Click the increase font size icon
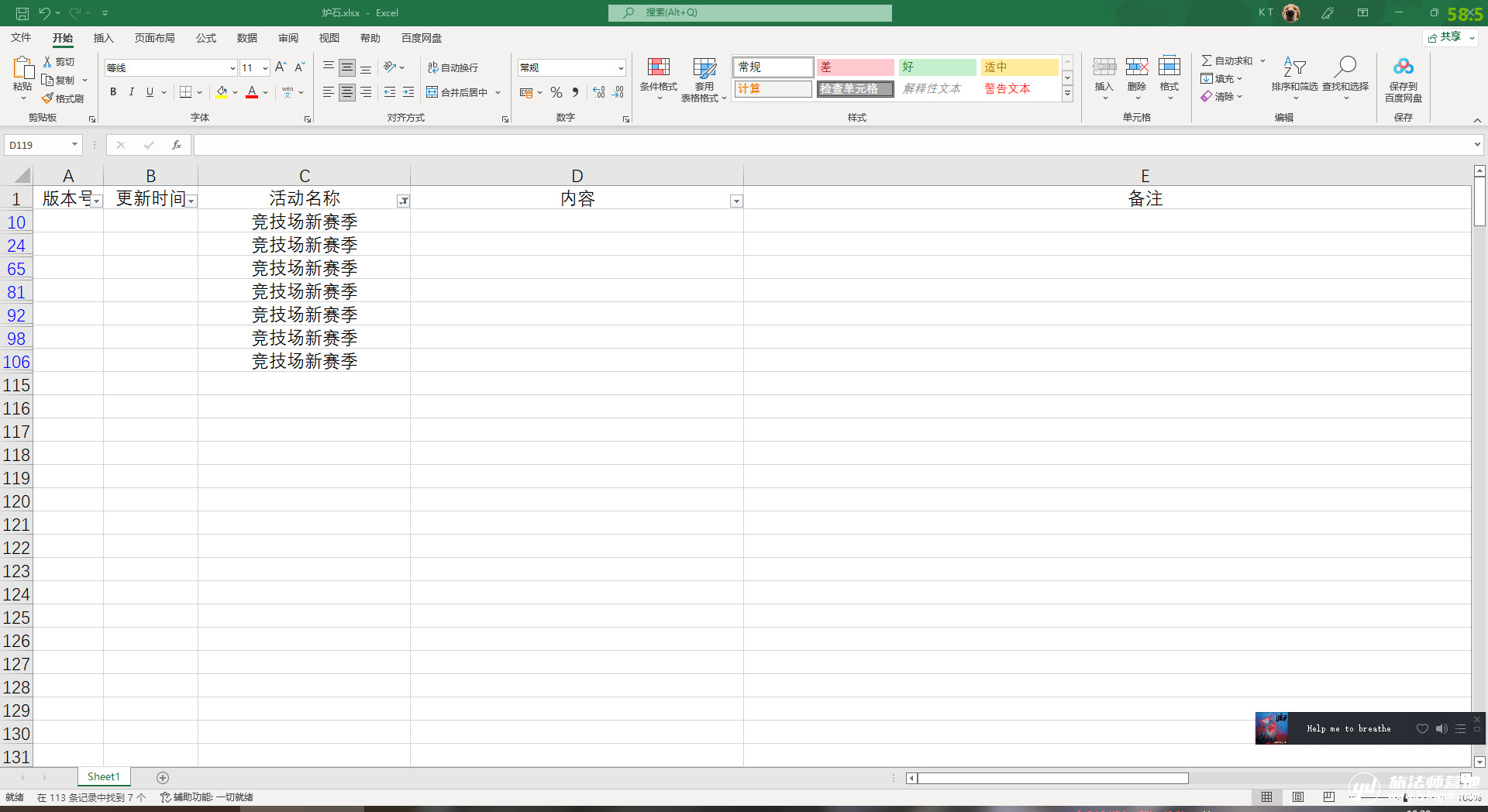This screenshot has width=1488, height=812. click(281, 67)
